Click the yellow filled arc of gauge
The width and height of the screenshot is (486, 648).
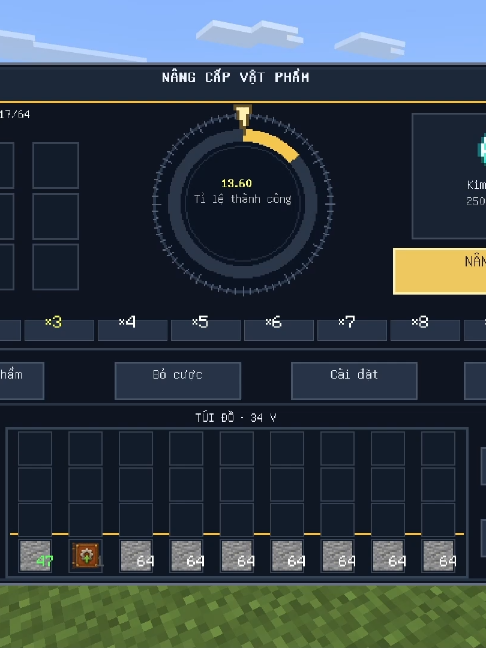pyautogui.click(x=272, y=145)
